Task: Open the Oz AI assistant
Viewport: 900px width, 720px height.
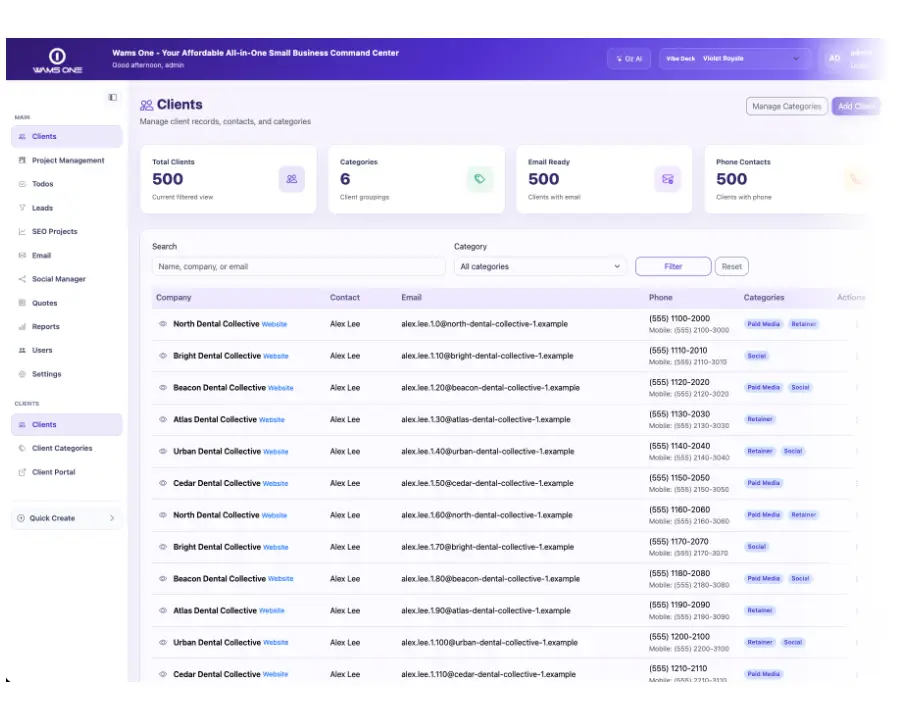Action: pos(629,59)
